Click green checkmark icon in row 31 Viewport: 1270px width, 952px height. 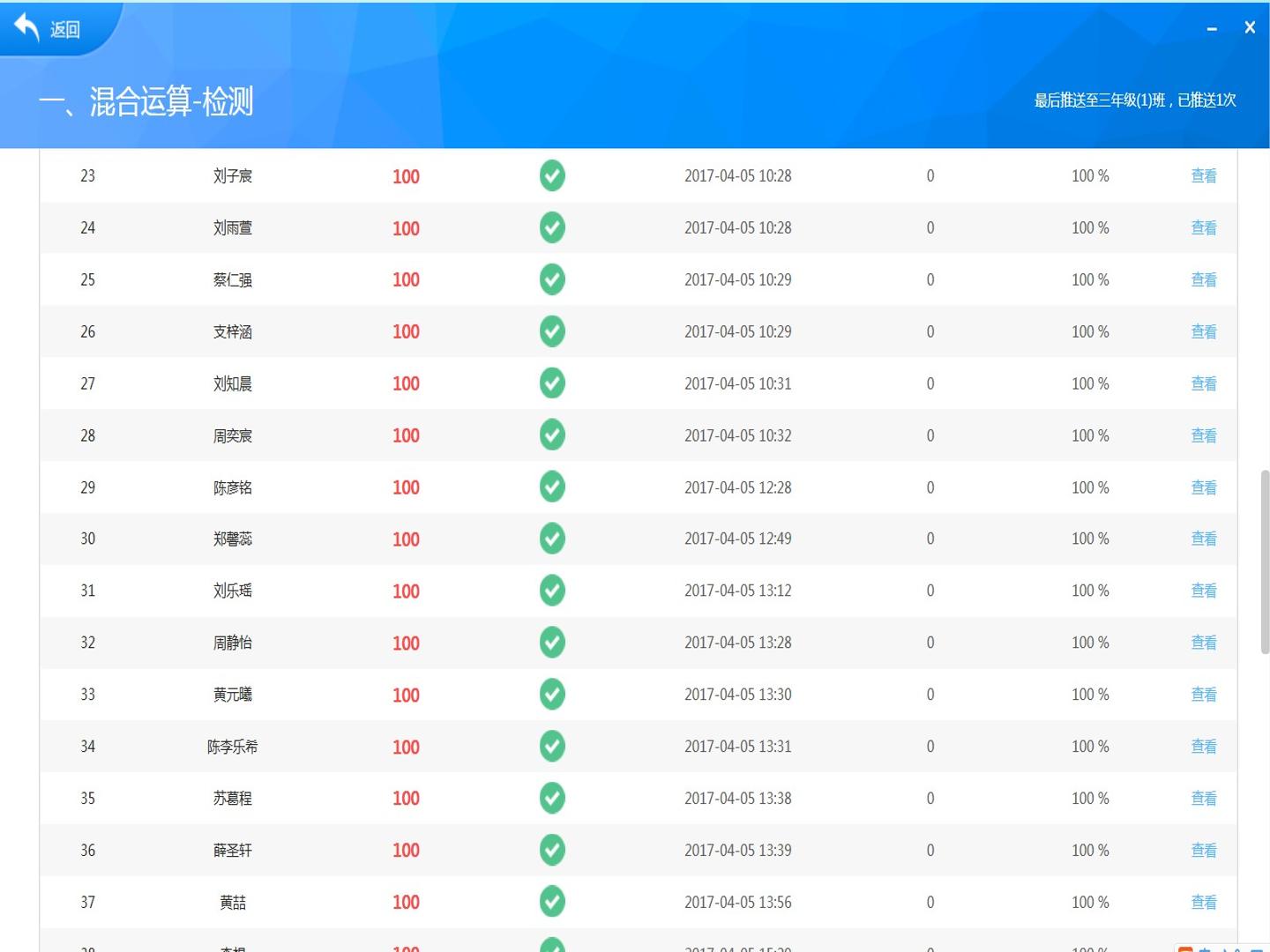click(552, 591)
